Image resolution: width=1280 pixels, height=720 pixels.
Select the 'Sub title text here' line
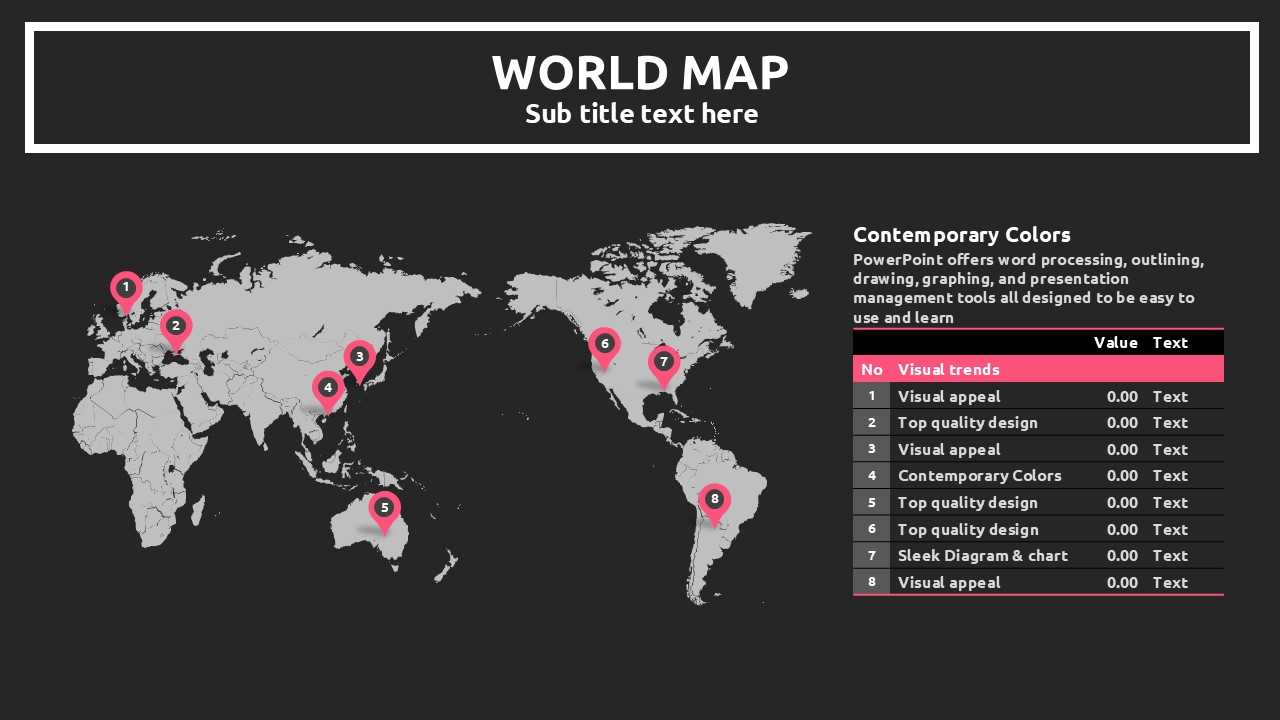pyautogui.click(x=641, y=114)
